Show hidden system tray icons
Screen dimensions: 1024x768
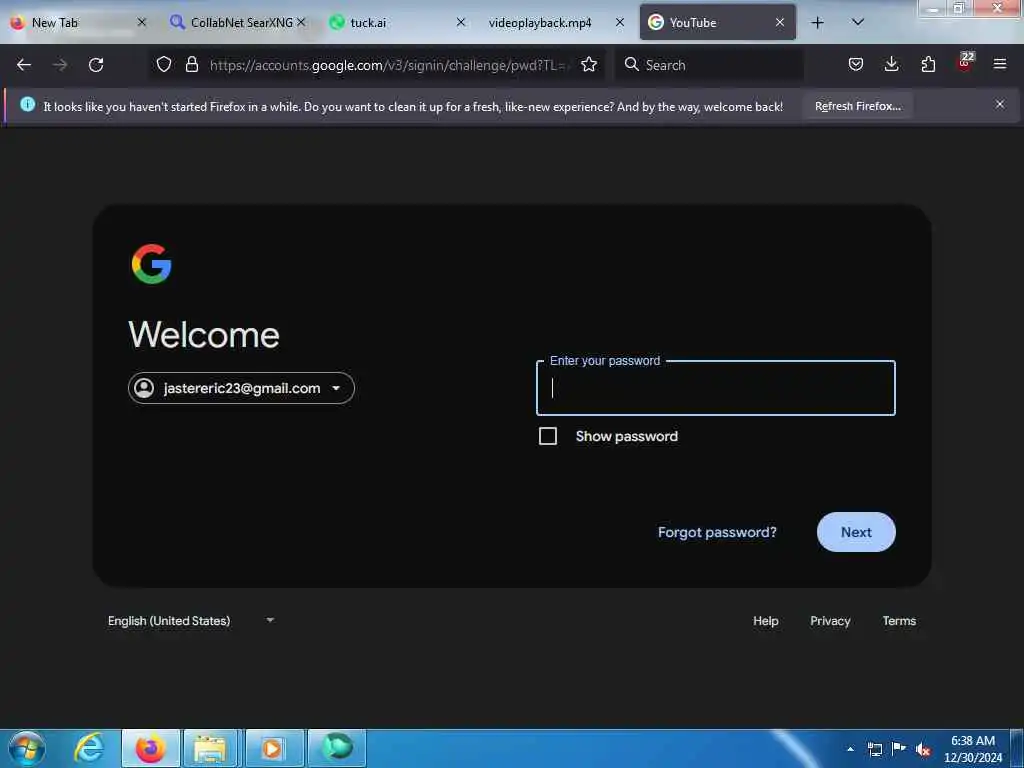pos(850,749)
